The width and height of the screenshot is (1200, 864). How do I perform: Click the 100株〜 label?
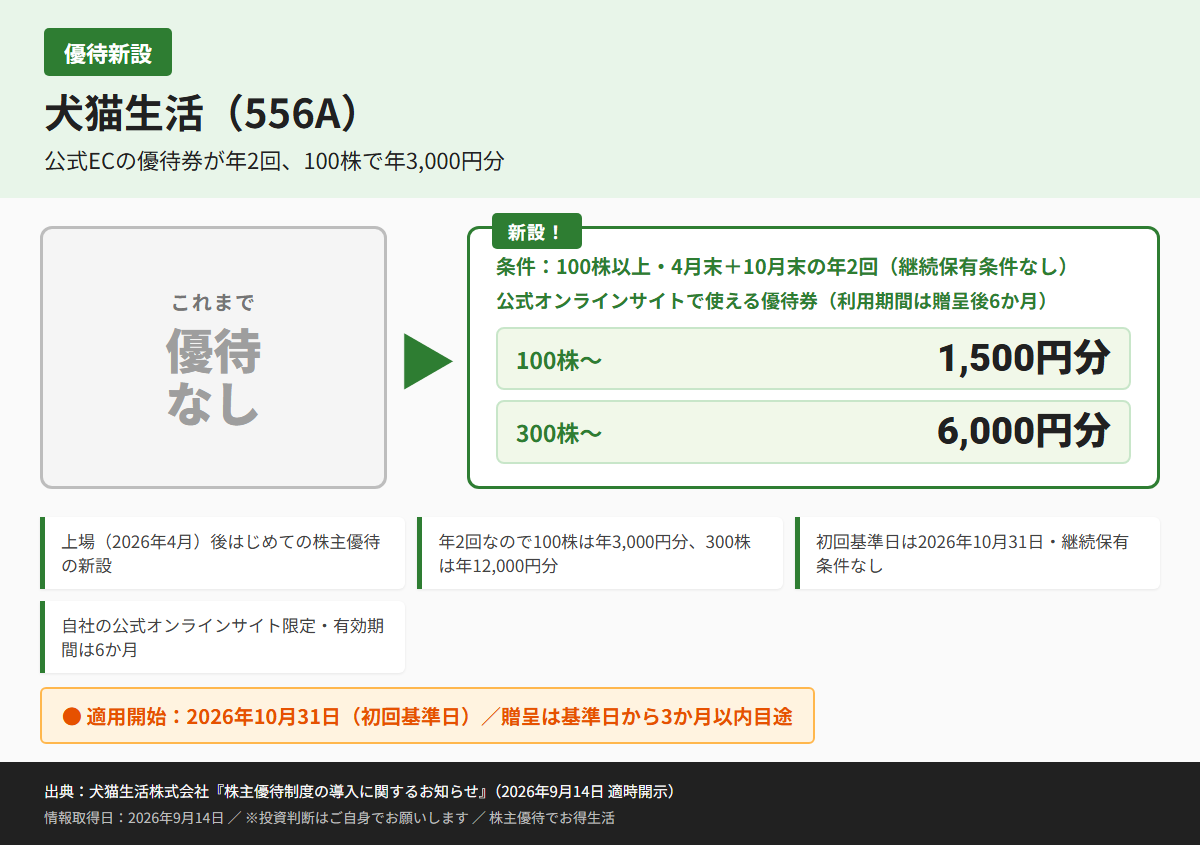coord(559,360)
